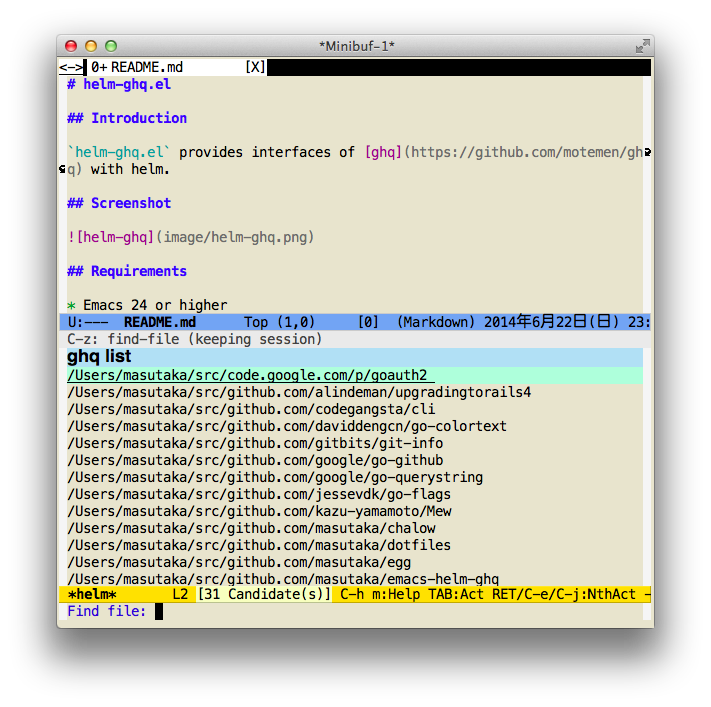This screenshot has height=707, width=711.
Task: Close the README.md tab with [X]
Action: coord(255,67)
